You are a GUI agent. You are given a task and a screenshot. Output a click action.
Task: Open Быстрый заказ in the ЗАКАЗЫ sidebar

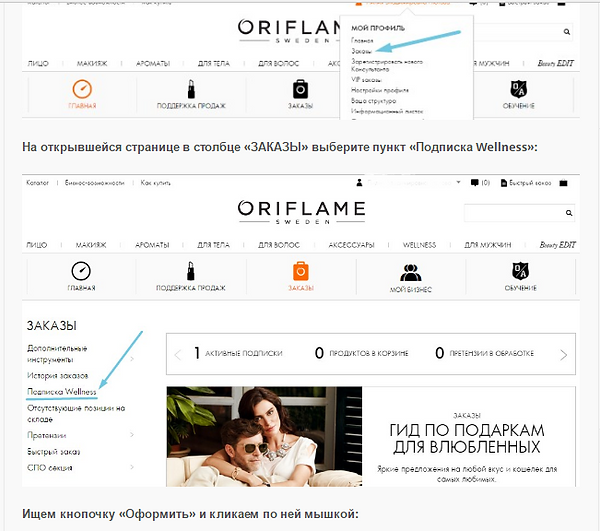pyautogui.click(x=53, y=452)
